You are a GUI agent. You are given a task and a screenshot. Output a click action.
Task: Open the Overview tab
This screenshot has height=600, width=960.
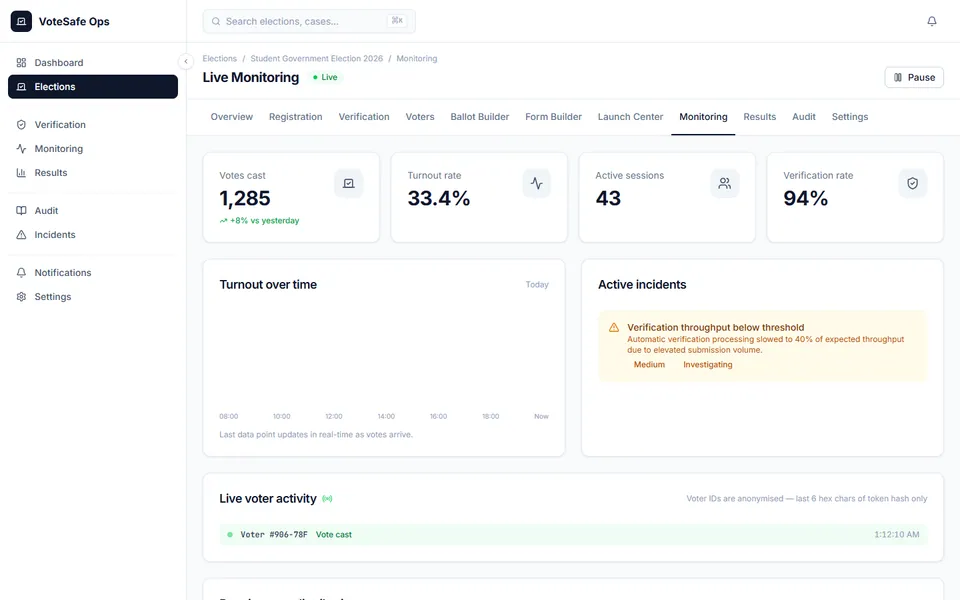tap(231, 117)
